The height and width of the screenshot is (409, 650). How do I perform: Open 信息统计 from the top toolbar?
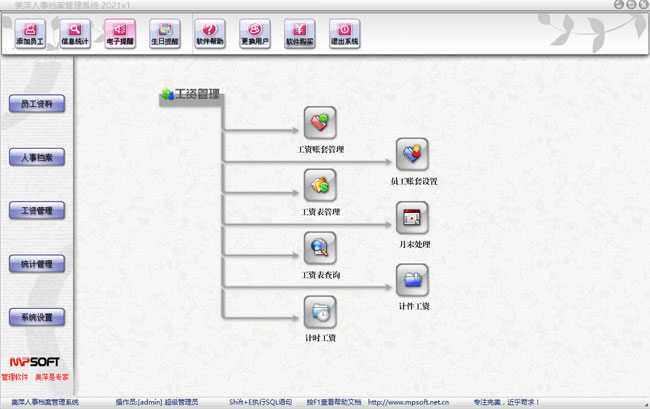pos(76,35)
